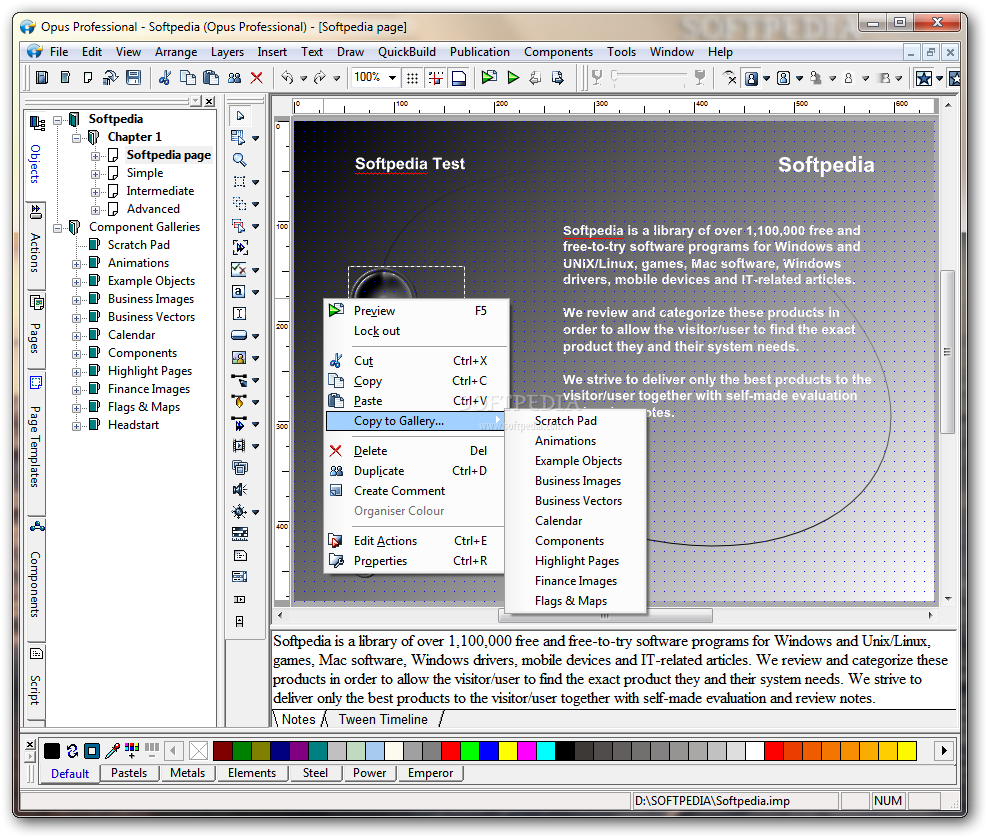Click the vertical canvas scrollbar thumb

(x=947, y=352)
